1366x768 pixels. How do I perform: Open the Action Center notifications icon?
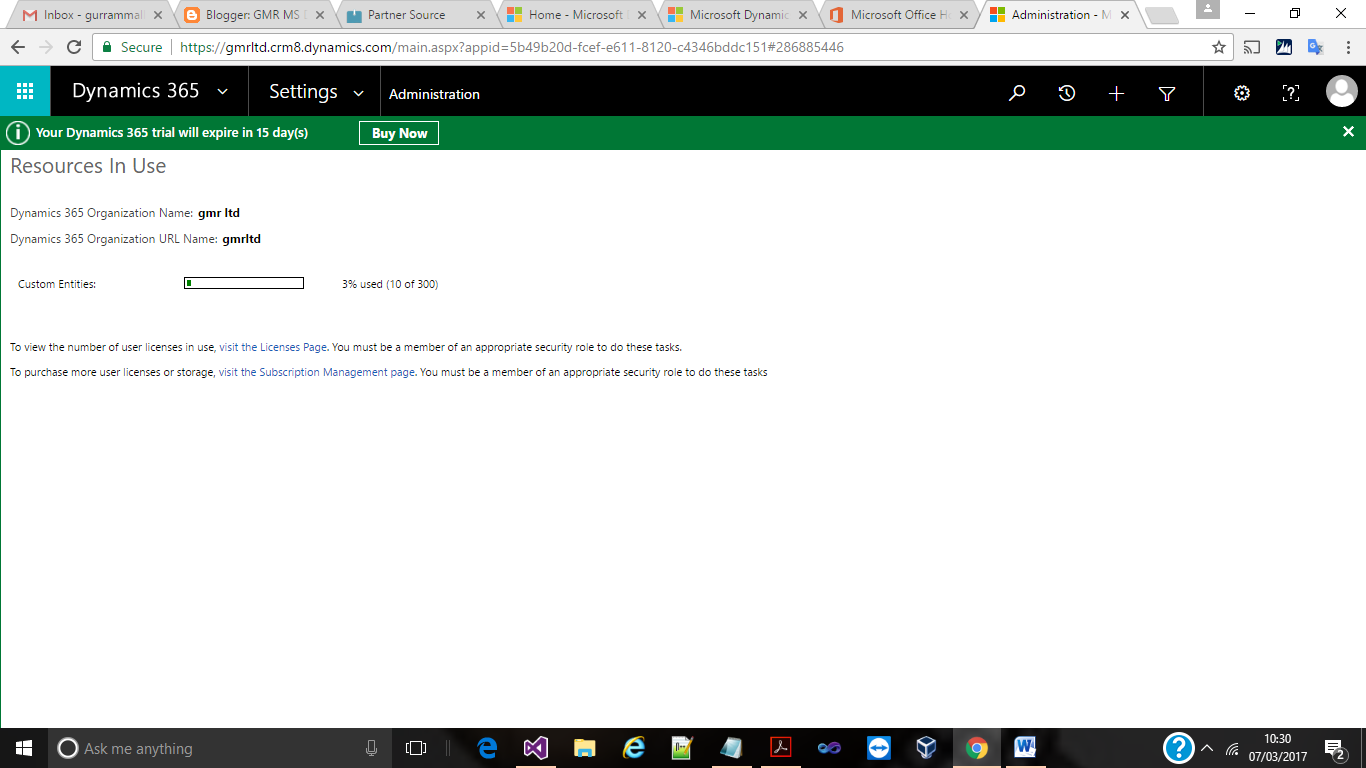1334,748
